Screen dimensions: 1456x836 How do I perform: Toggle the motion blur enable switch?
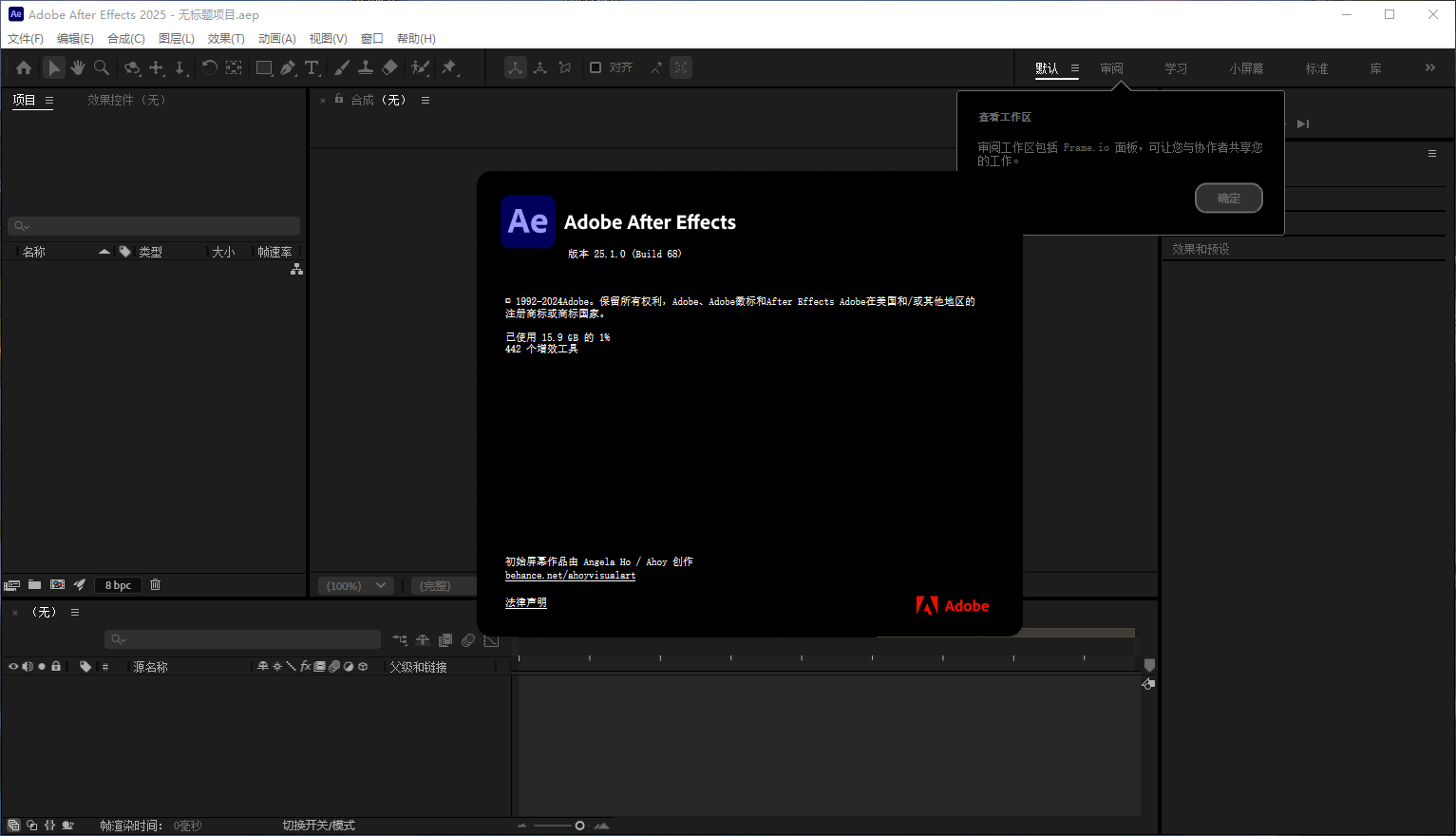468,640
